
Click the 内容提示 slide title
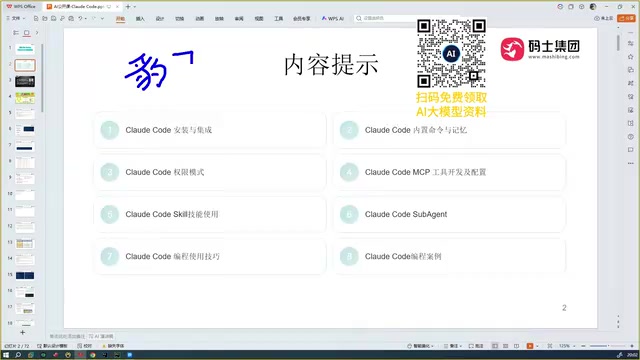[x=331, y=64]
